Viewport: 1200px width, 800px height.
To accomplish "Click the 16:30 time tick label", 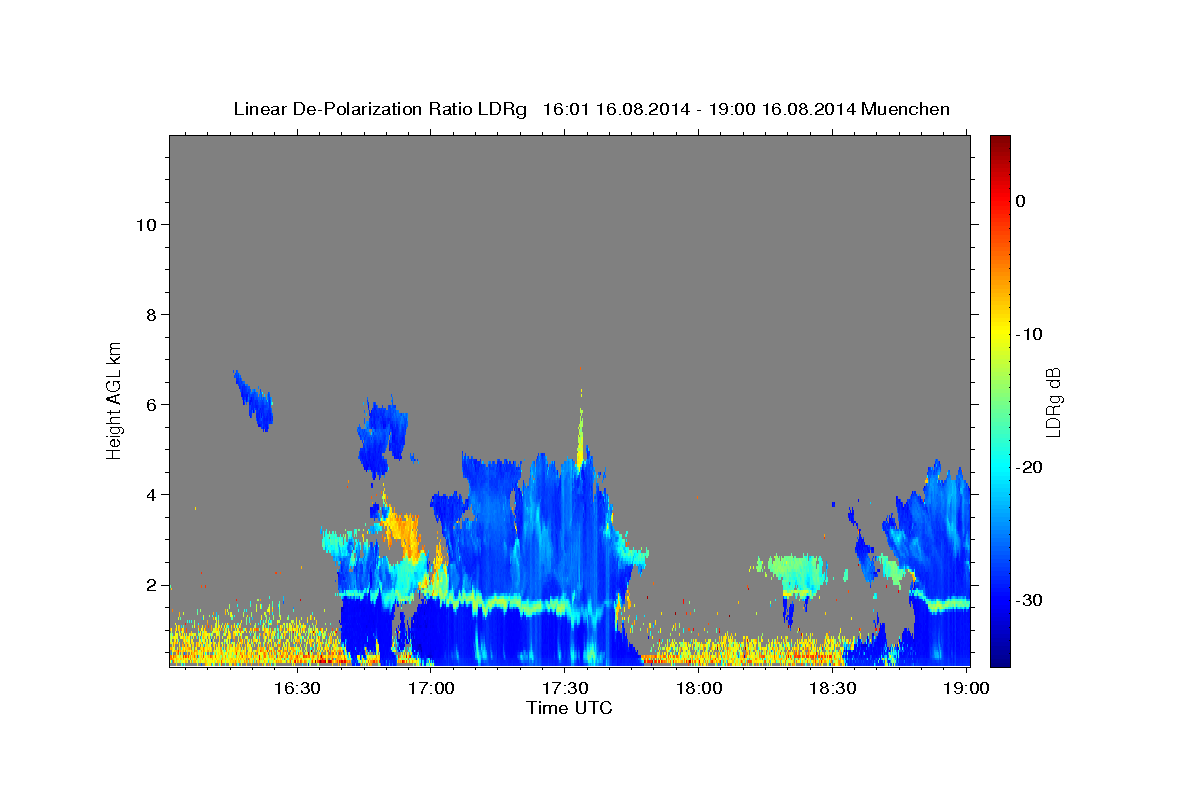I will point(297,688).
